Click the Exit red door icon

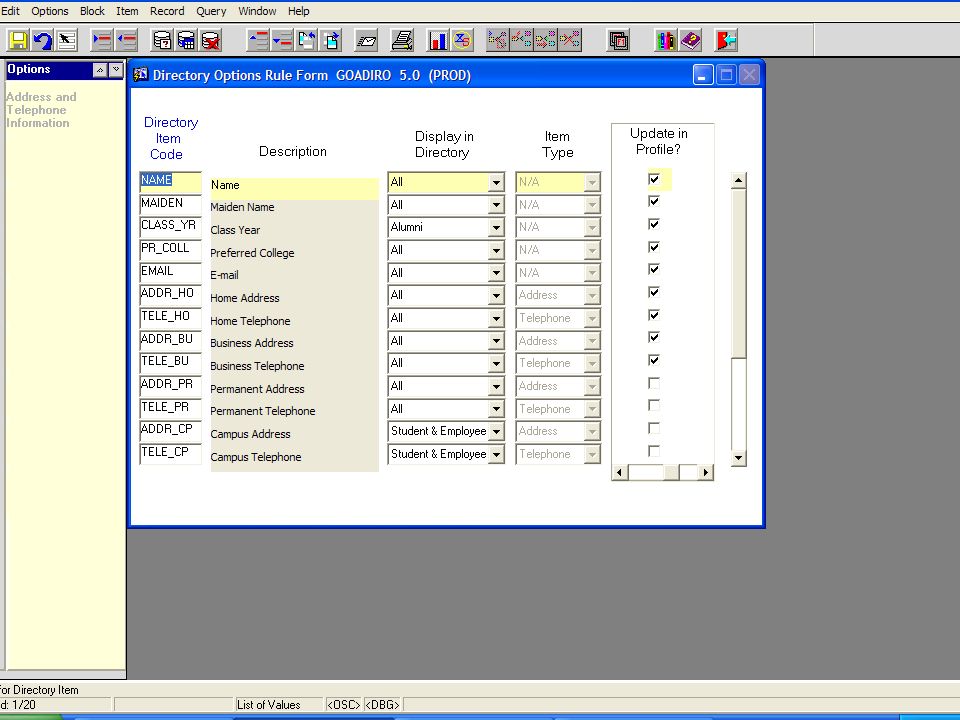[726, 41]
